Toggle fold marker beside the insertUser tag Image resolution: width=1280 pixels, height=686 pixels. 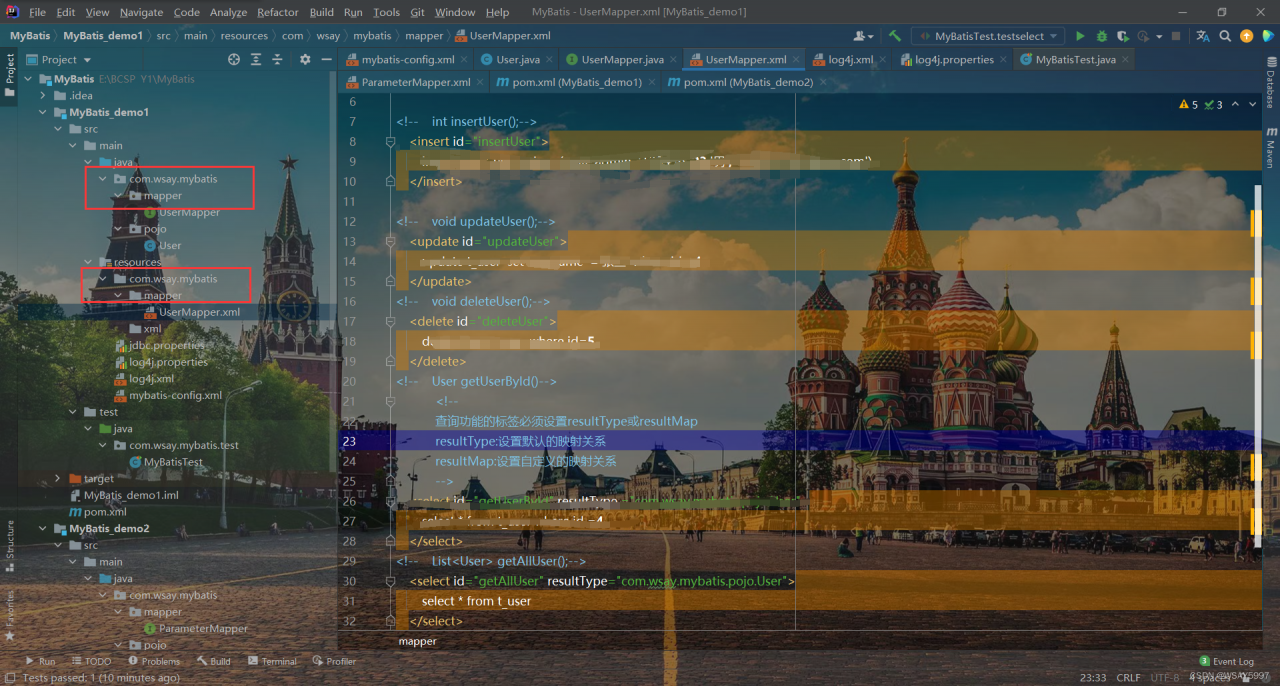[390, 141]
